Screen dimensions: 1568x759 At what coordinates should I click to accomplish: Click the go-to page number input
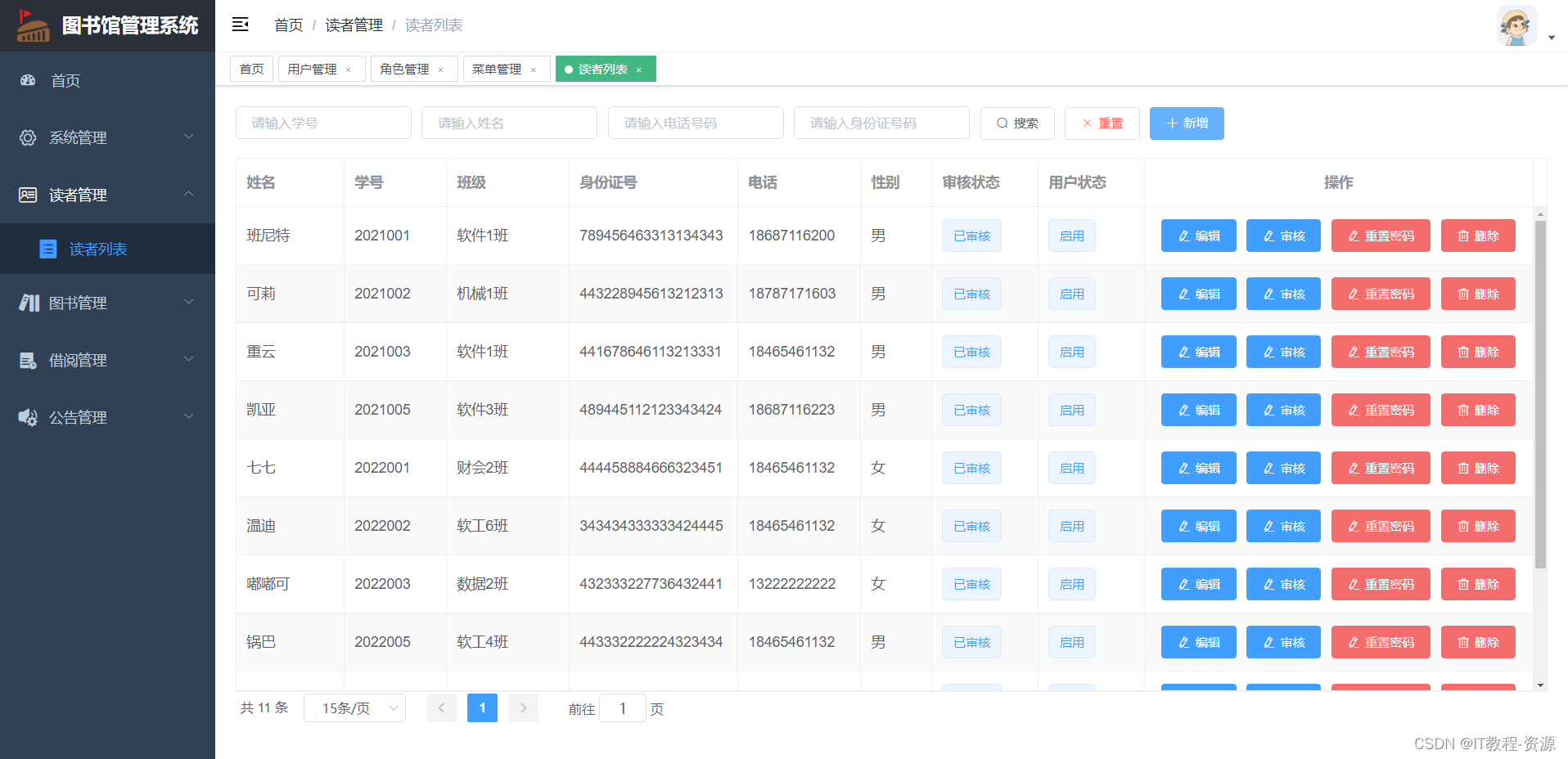pyautogui.click(x=622, y=707)
